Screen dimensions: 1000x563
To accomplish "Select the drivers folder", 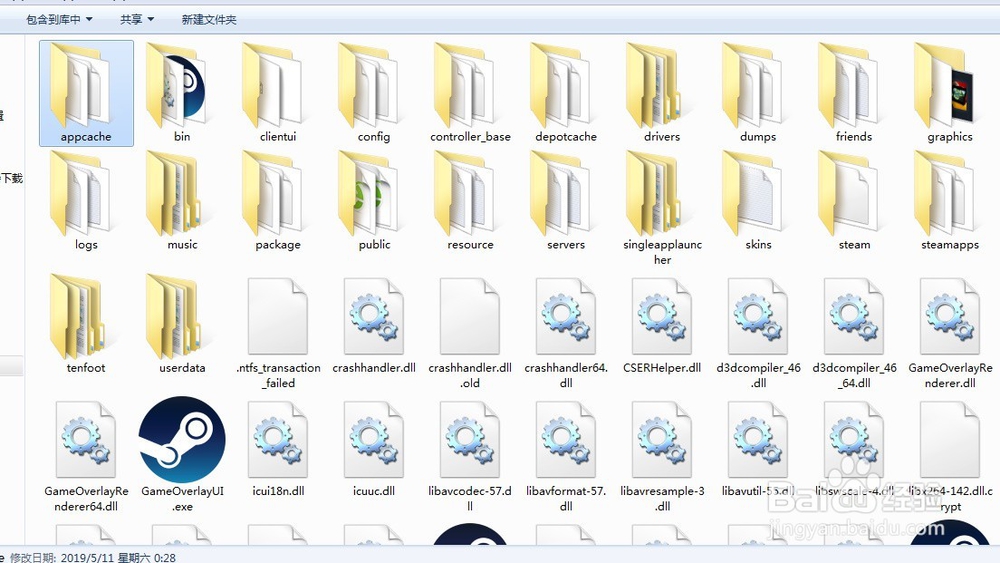I will [x=662, y=93].
